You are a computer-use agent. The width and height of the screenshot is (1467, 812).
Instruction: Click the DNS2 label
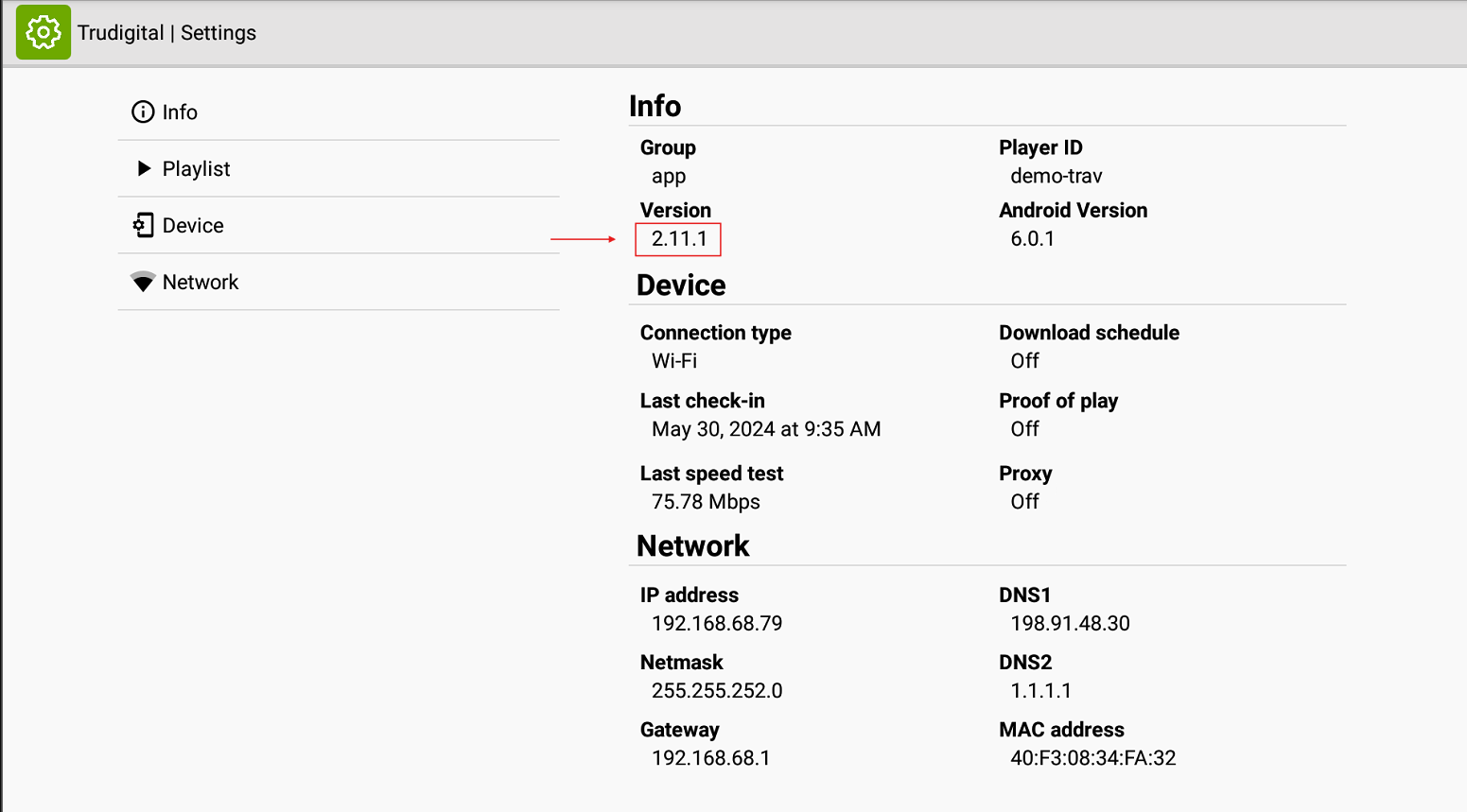(1025, 663)
